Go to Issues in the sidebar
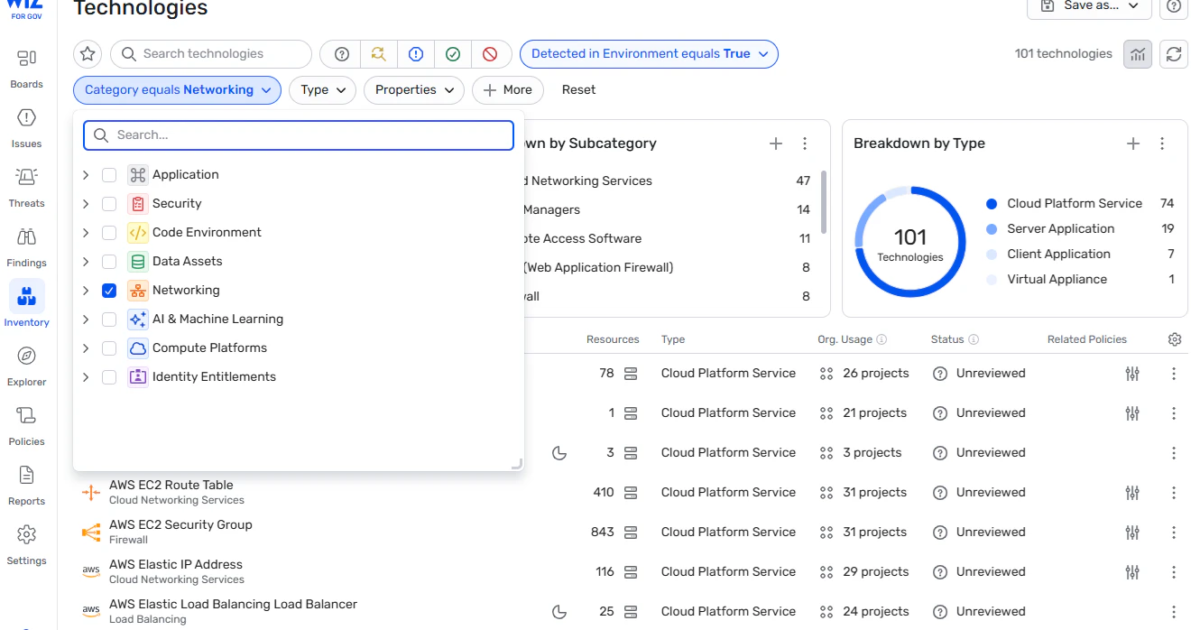The image size is (1200, 630). click(27, 127)
